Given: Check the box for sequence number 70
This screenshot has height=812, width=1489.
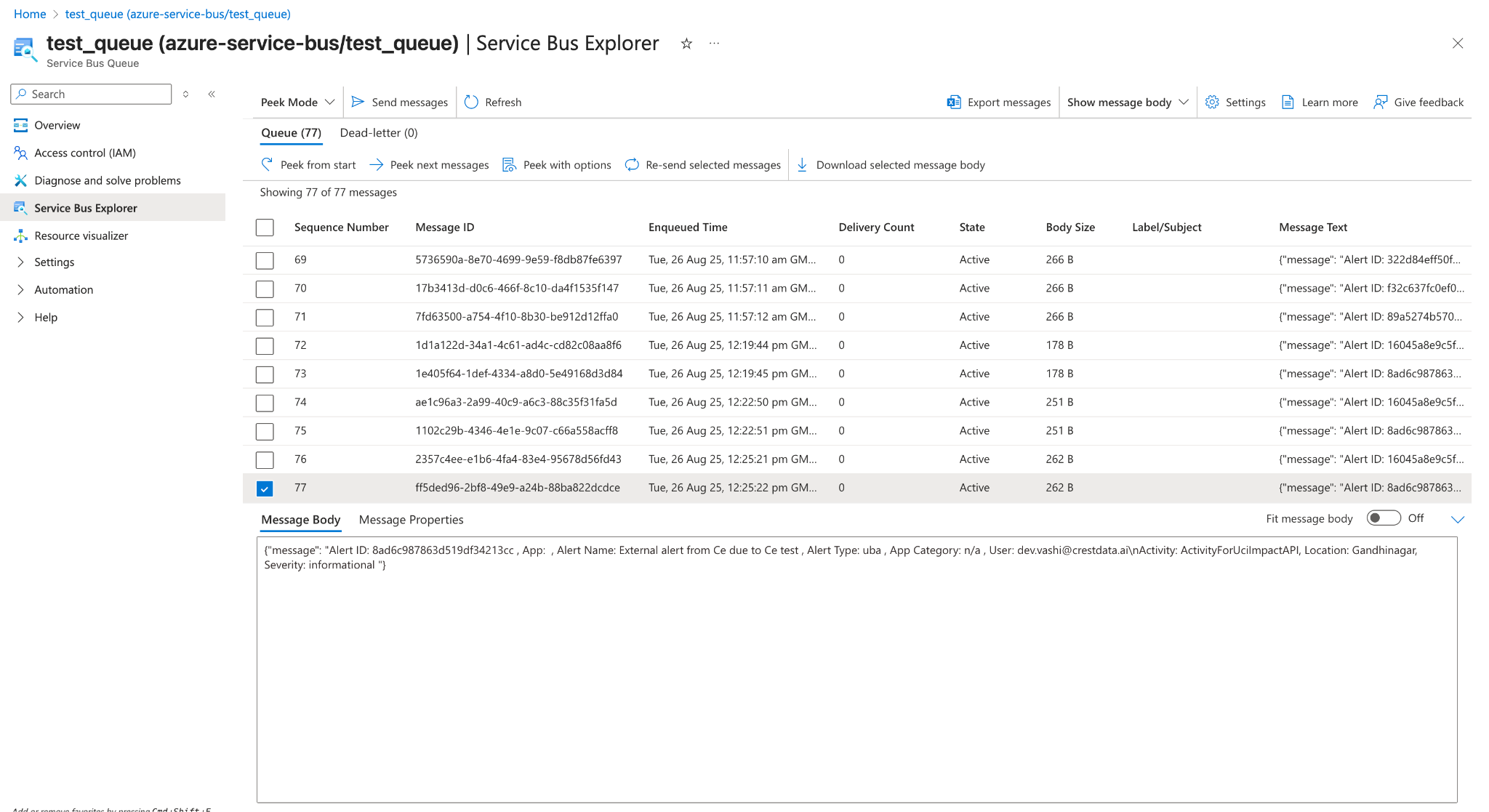Looking at the screenshot, I should click(265, 289).
